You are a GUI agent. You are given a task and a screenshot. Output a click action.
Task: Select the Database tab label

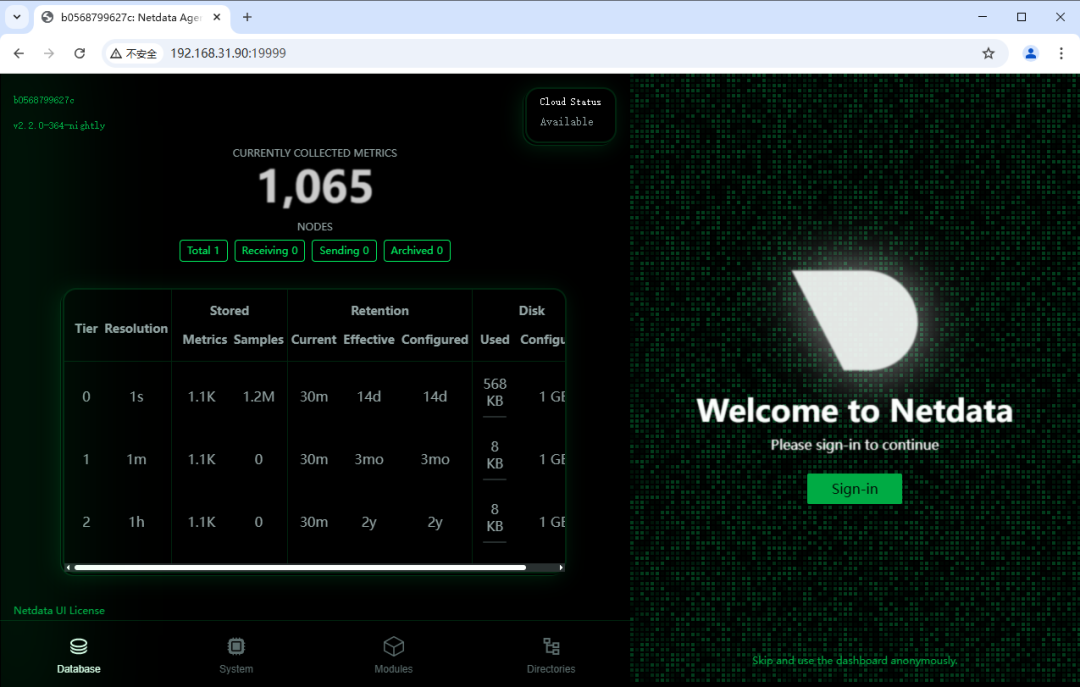click(79, 669)
